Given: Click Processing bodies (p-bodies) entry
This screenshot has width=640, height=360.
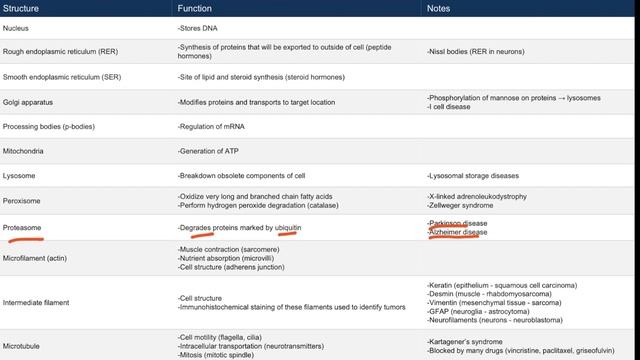Looking at the screenshot, I should coord(49,127).
